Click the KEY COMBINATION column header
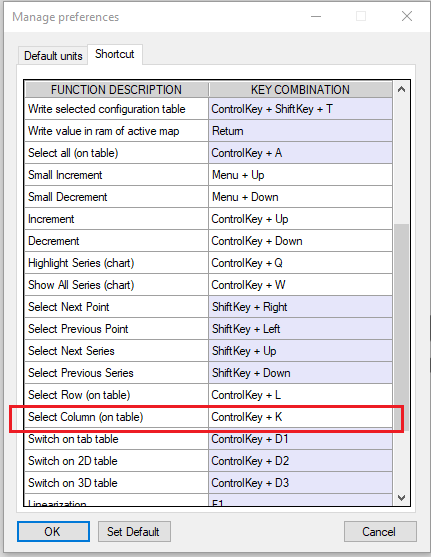 301,90
